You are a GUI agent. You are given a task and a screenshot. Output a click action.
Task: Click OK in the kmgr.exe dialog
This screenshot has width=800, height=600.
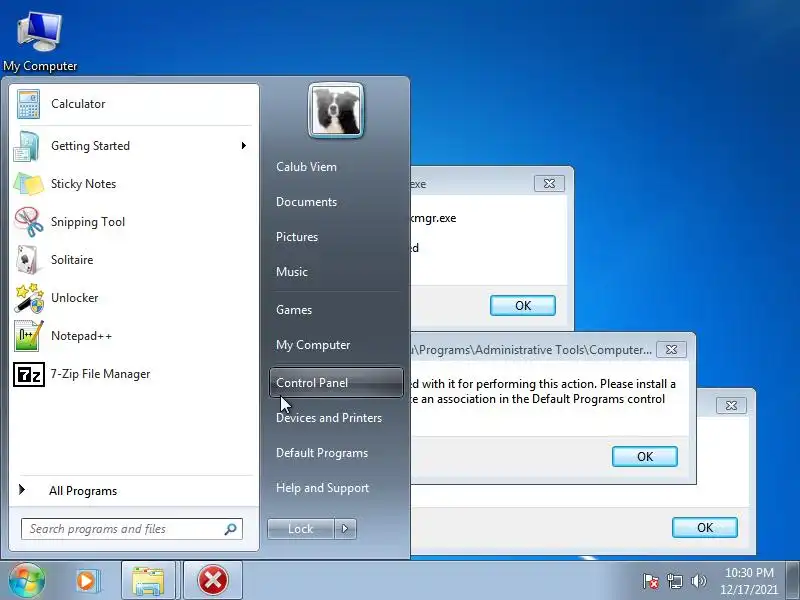[522, 306]
